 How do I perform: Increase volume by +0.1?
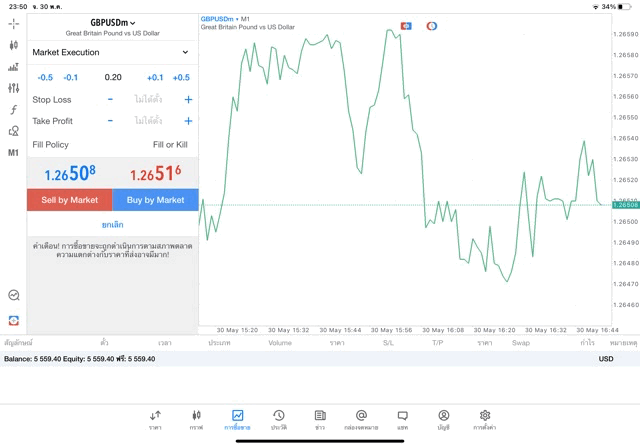pyautogui.click(x=155, y=77)
